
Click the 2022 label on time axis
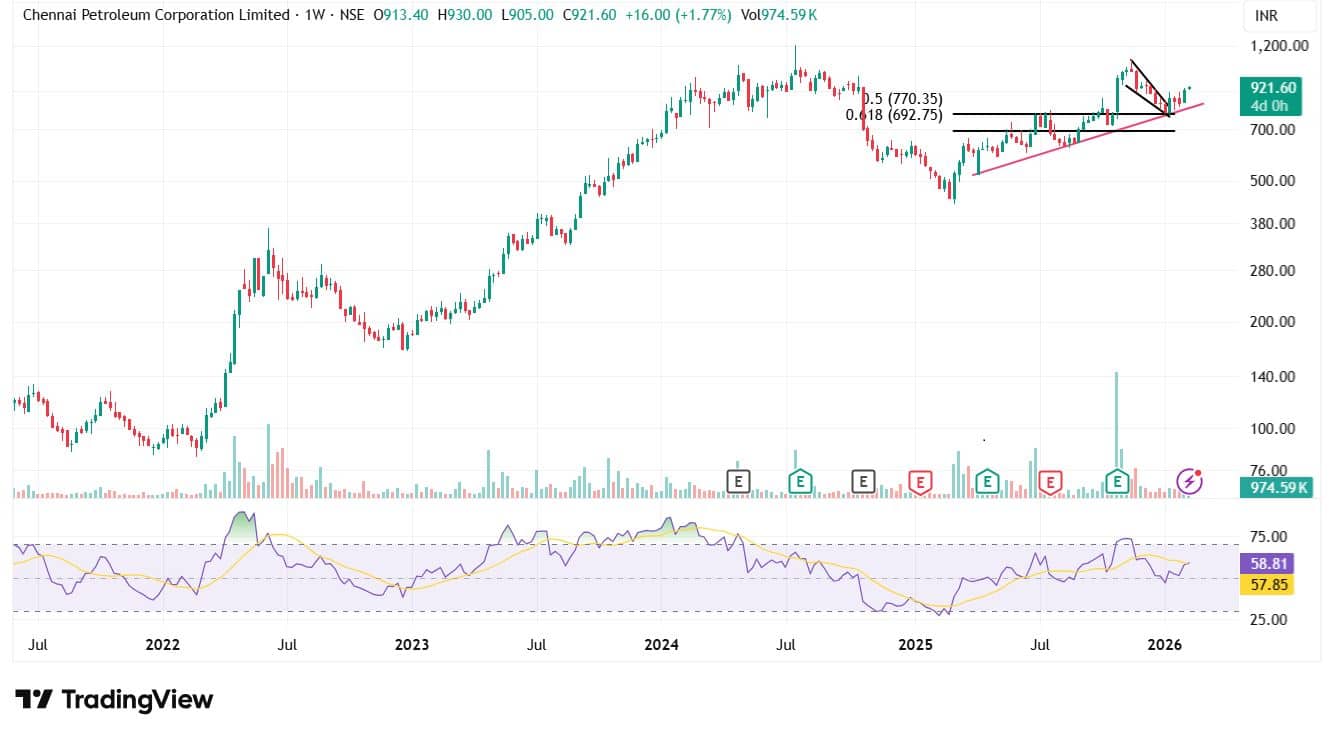(x=162, y=645)
